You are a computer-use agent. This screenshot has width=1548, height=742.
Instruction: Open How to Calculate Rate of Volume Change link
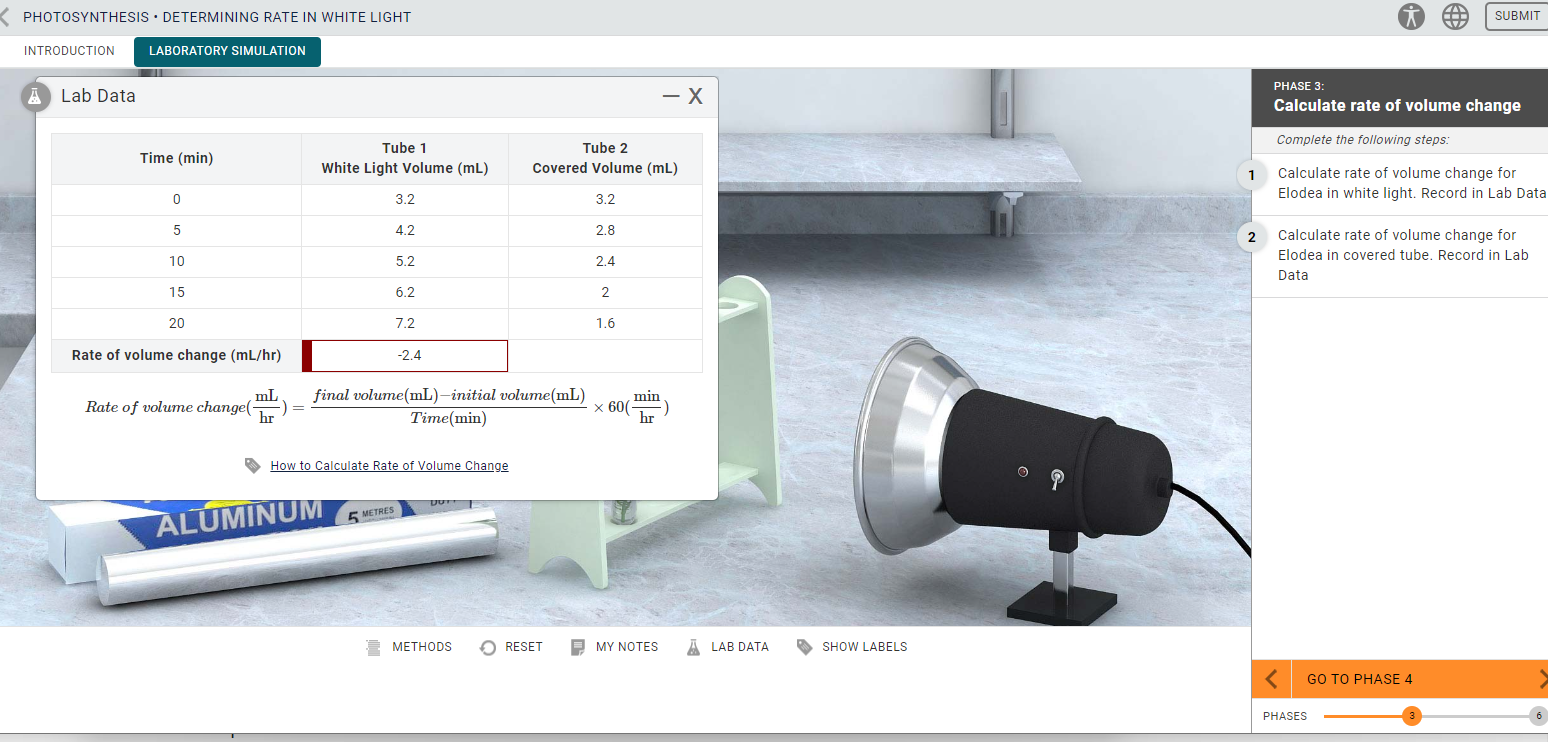click(x=389, y=465)
